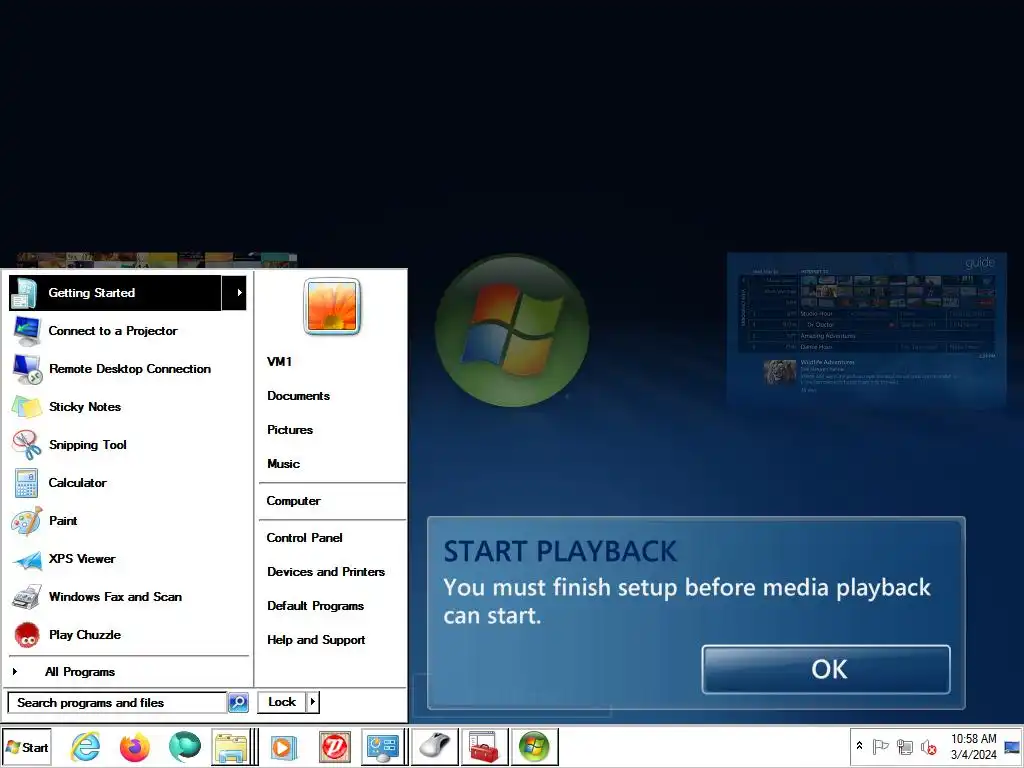Click the red U application taskbar icon
Screen dimensions: 1024x768
(x=335, y=747)
